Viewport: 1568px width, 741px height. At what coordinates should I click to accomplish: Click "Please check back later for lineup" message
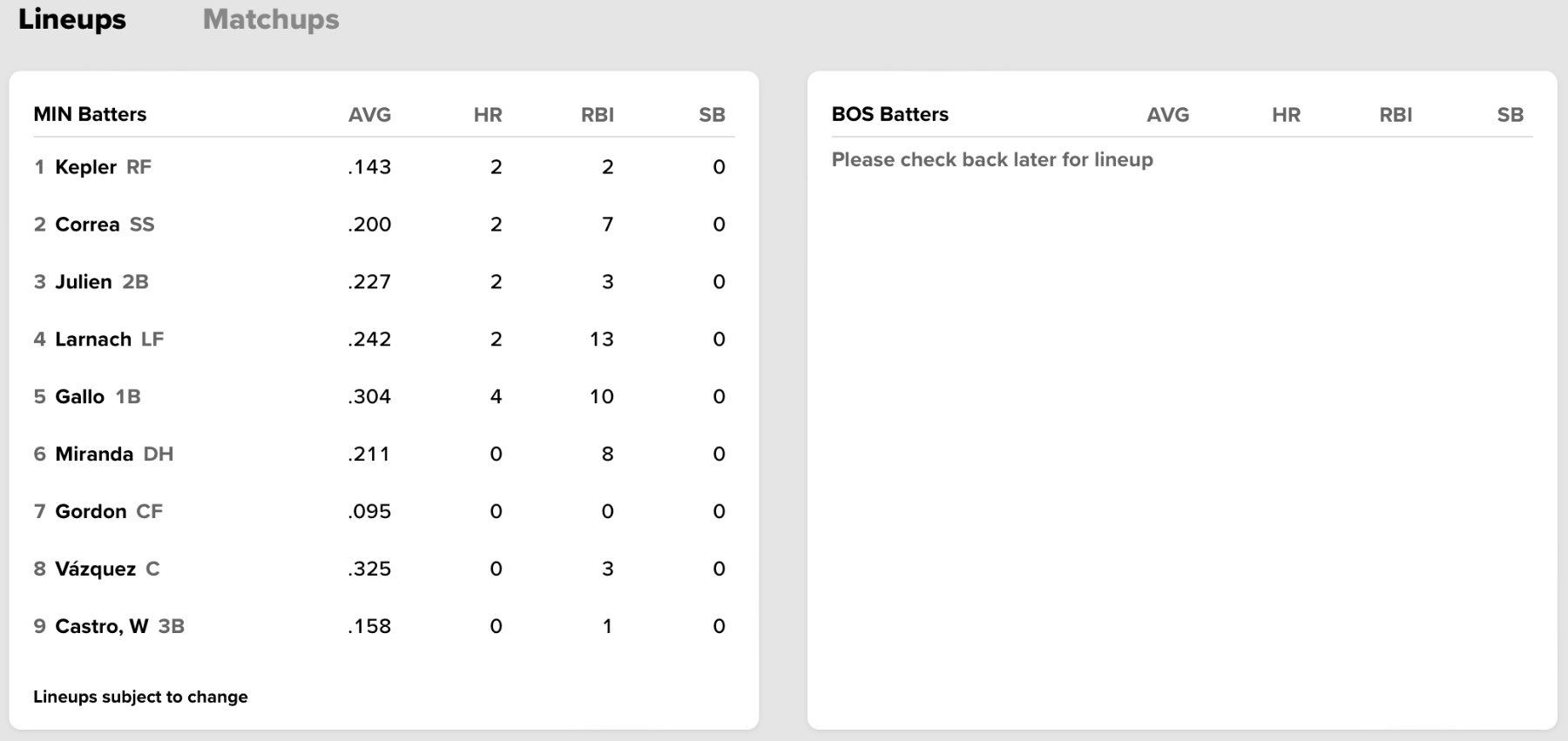(x=992, y=159)
